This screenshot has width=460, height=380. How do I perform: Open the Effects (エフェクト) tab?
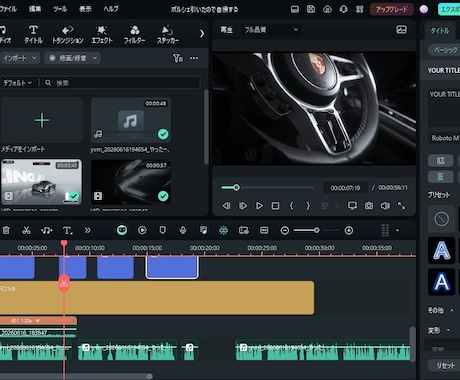click(x=102, y=35)
